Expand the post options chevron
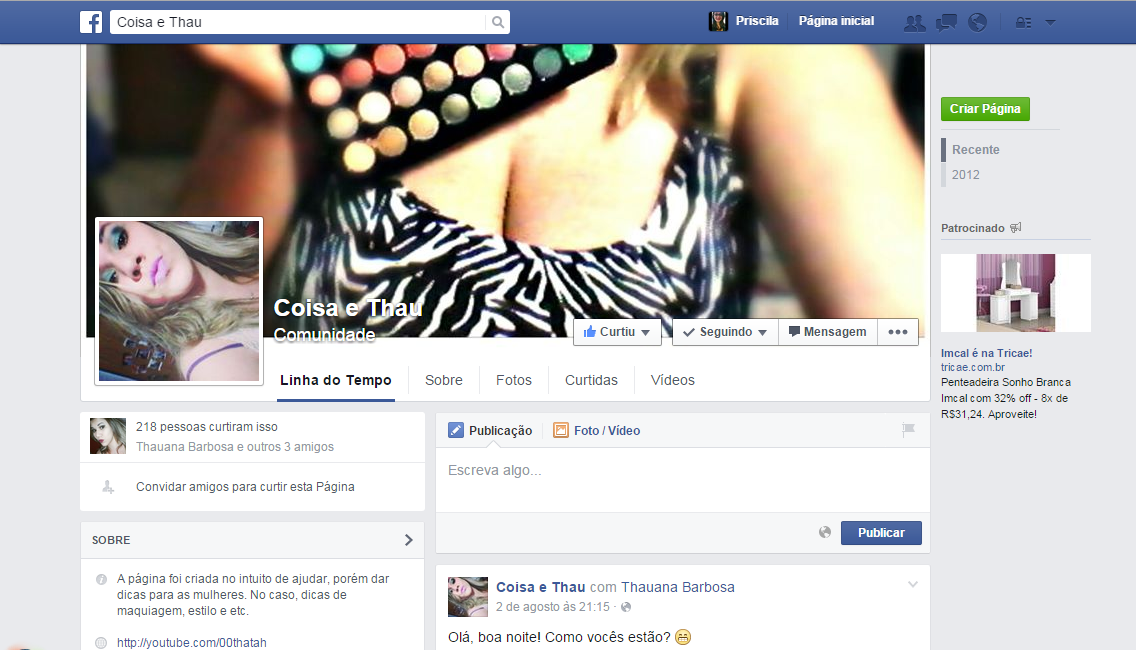Image resolution: width=1136 pixels, height=650 pixels. (x=913, y=584)
